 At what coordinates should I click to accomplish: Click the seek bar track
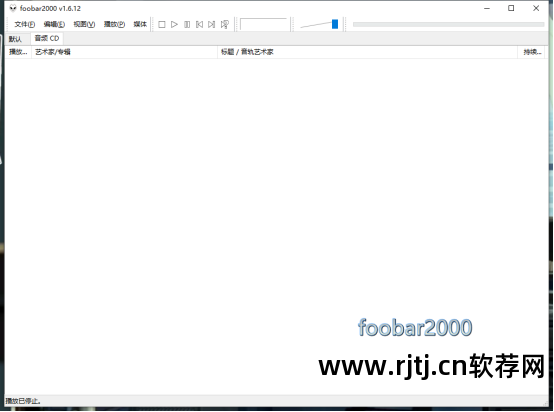click(x=448, y=24)
